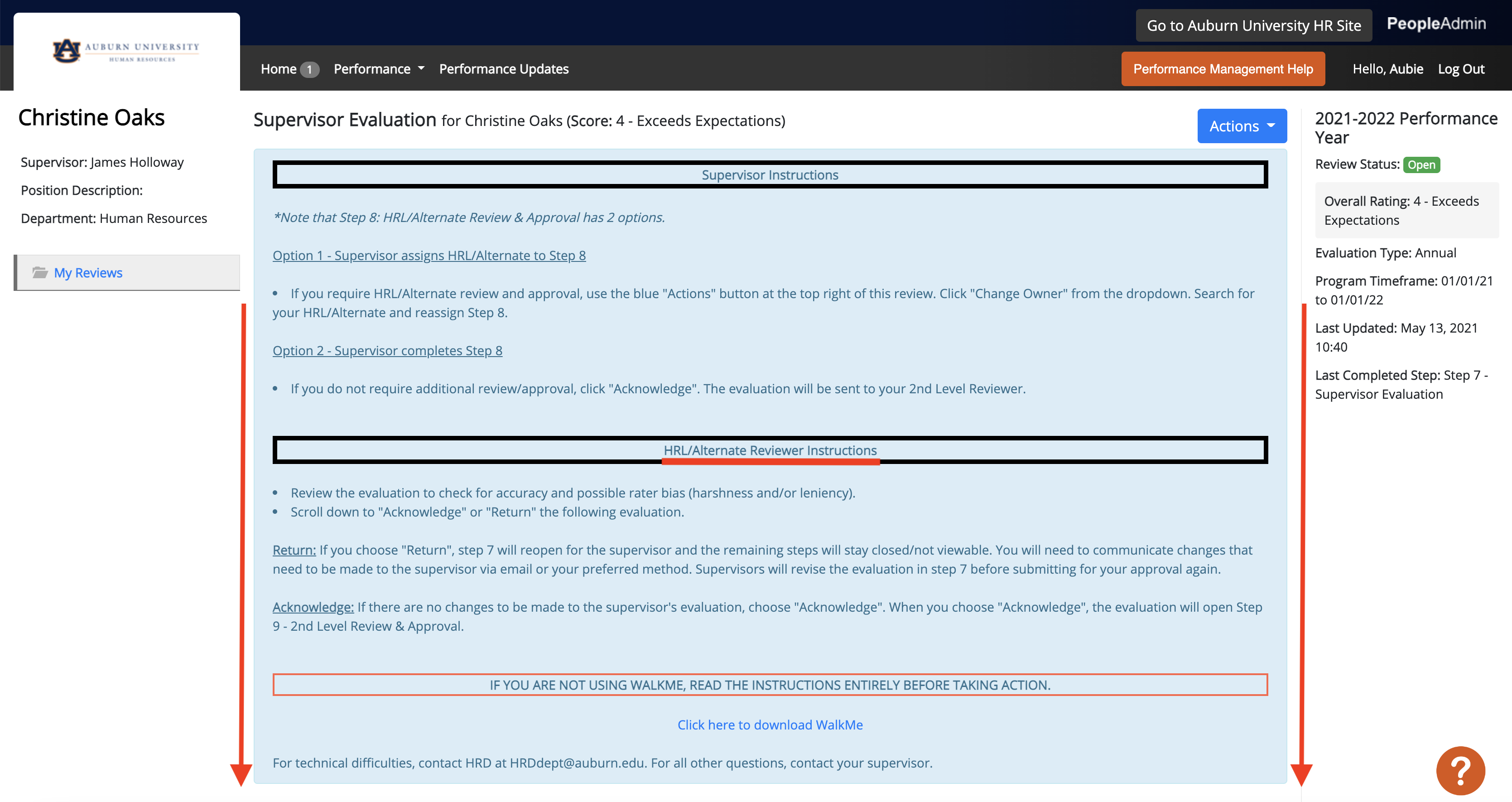Open the blue Actions dropdown
Image resolution: width=1512 pixels, height=802 pixels.
point(1242,126)
